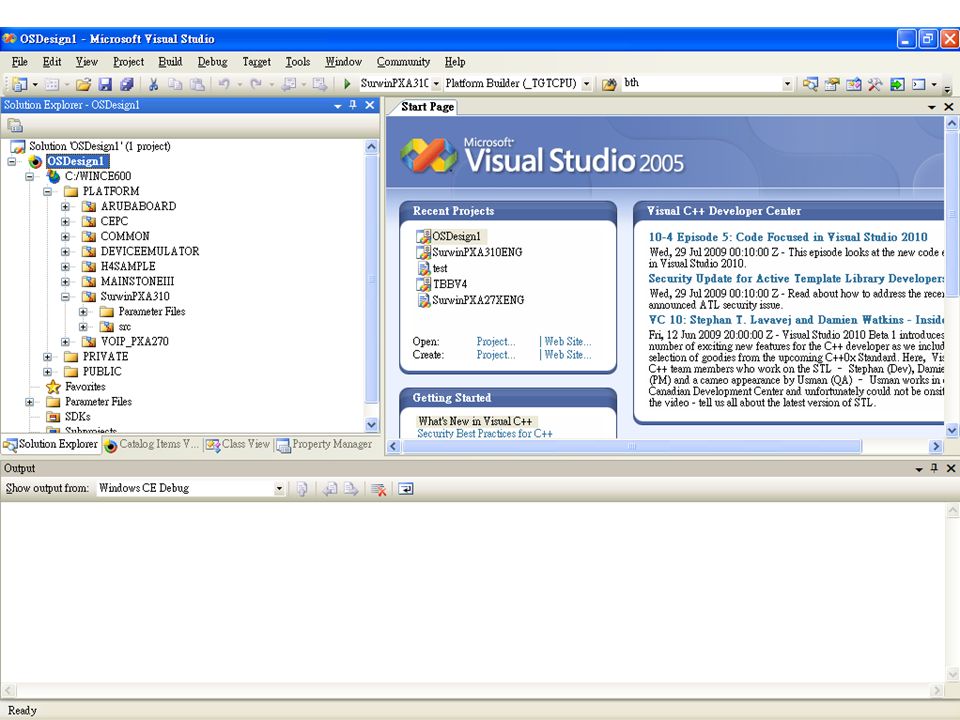
Task: Switch to the Property Manager tab
Action: [x=324, y=444]
